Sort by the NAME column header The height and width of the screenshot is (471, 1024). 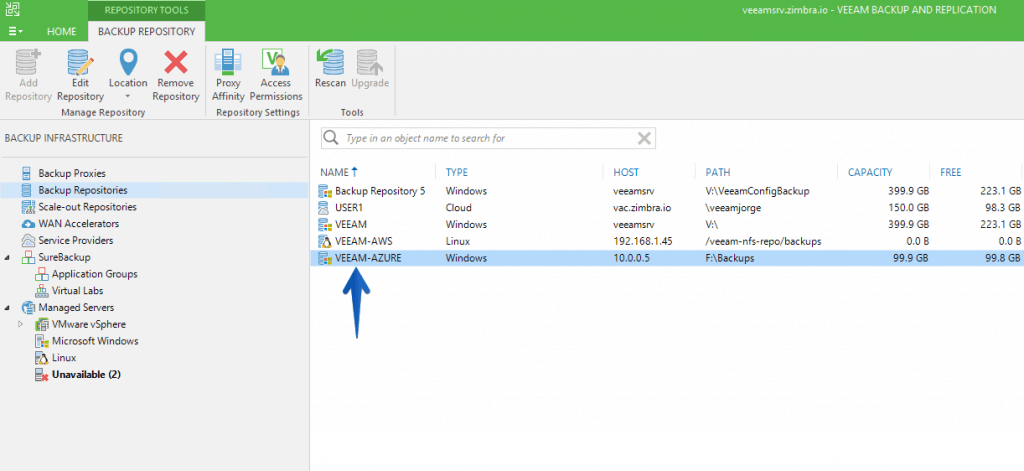pos(334,172)
